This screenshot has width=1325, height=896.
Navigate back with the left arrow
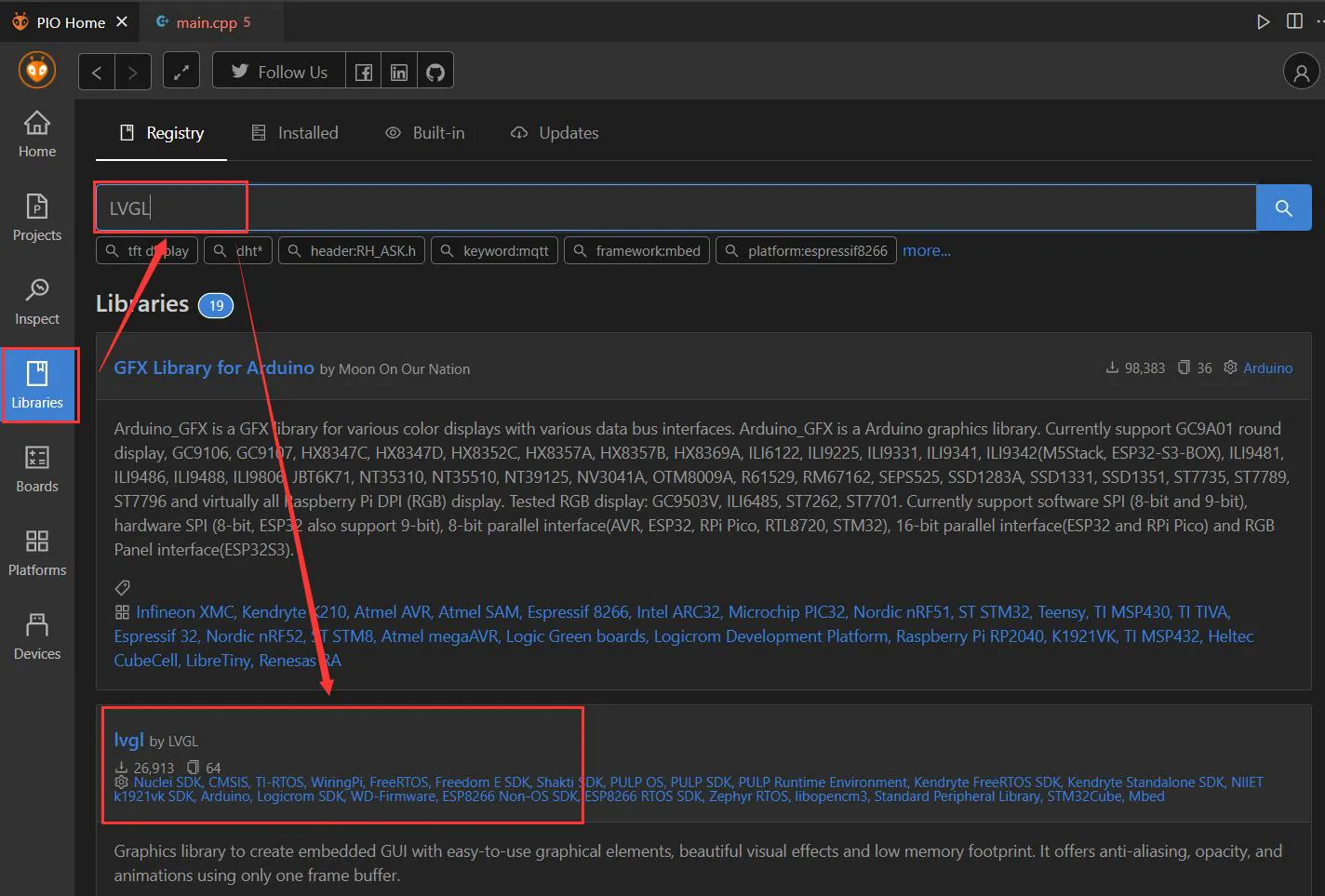97,72
